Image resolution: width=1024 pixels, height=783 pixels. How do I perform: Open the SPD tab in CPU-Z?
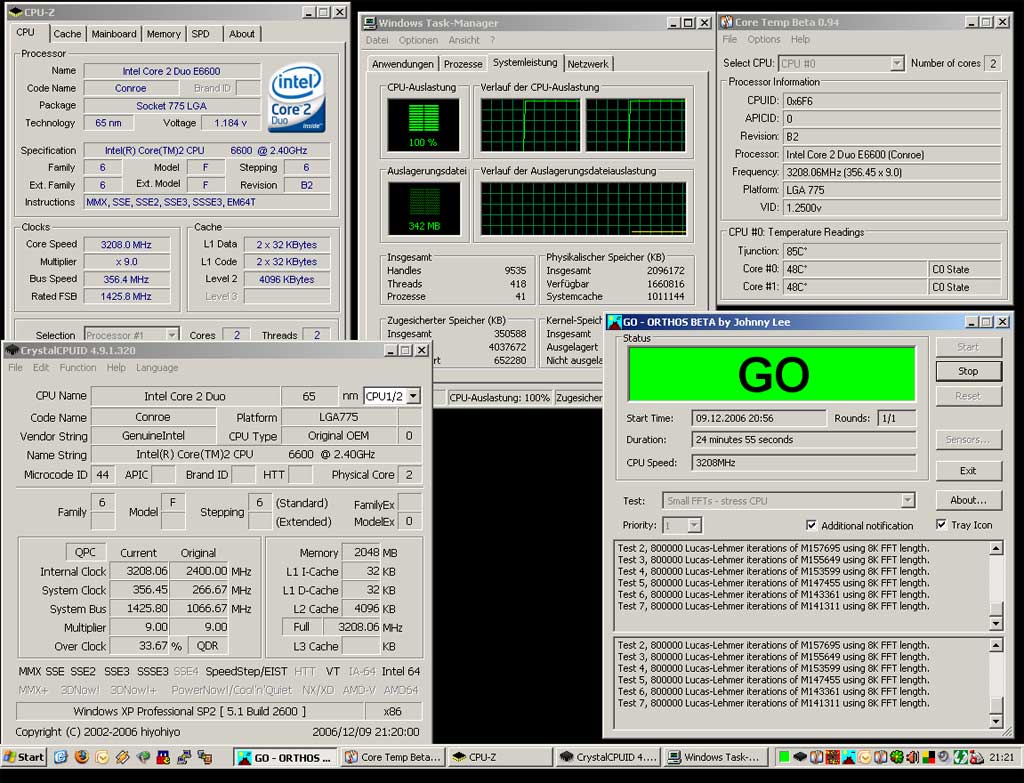point(200,34)
